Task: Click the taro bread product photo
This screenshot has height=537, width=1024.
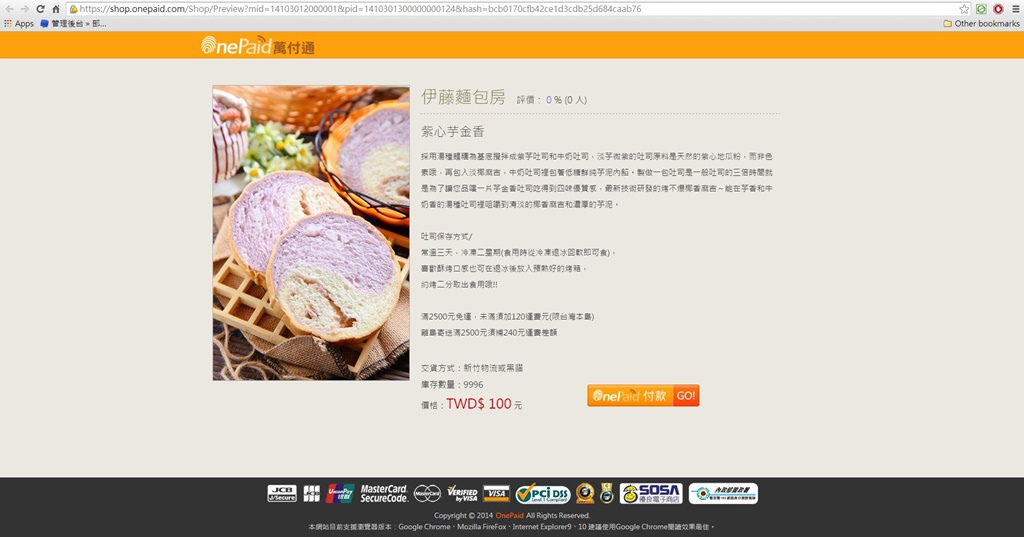Action: (x=311, y=233)
